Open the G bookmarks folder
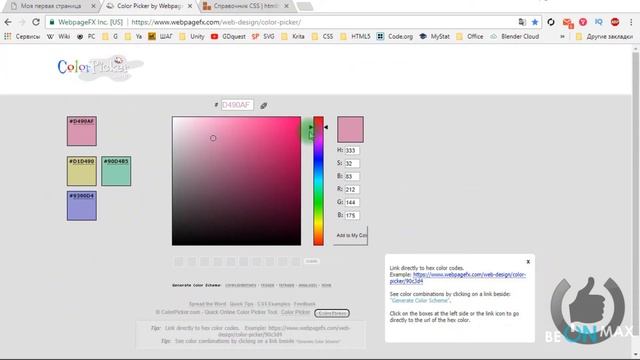The width and height of the screenshot is (640, 360). (x=110, y=36)
